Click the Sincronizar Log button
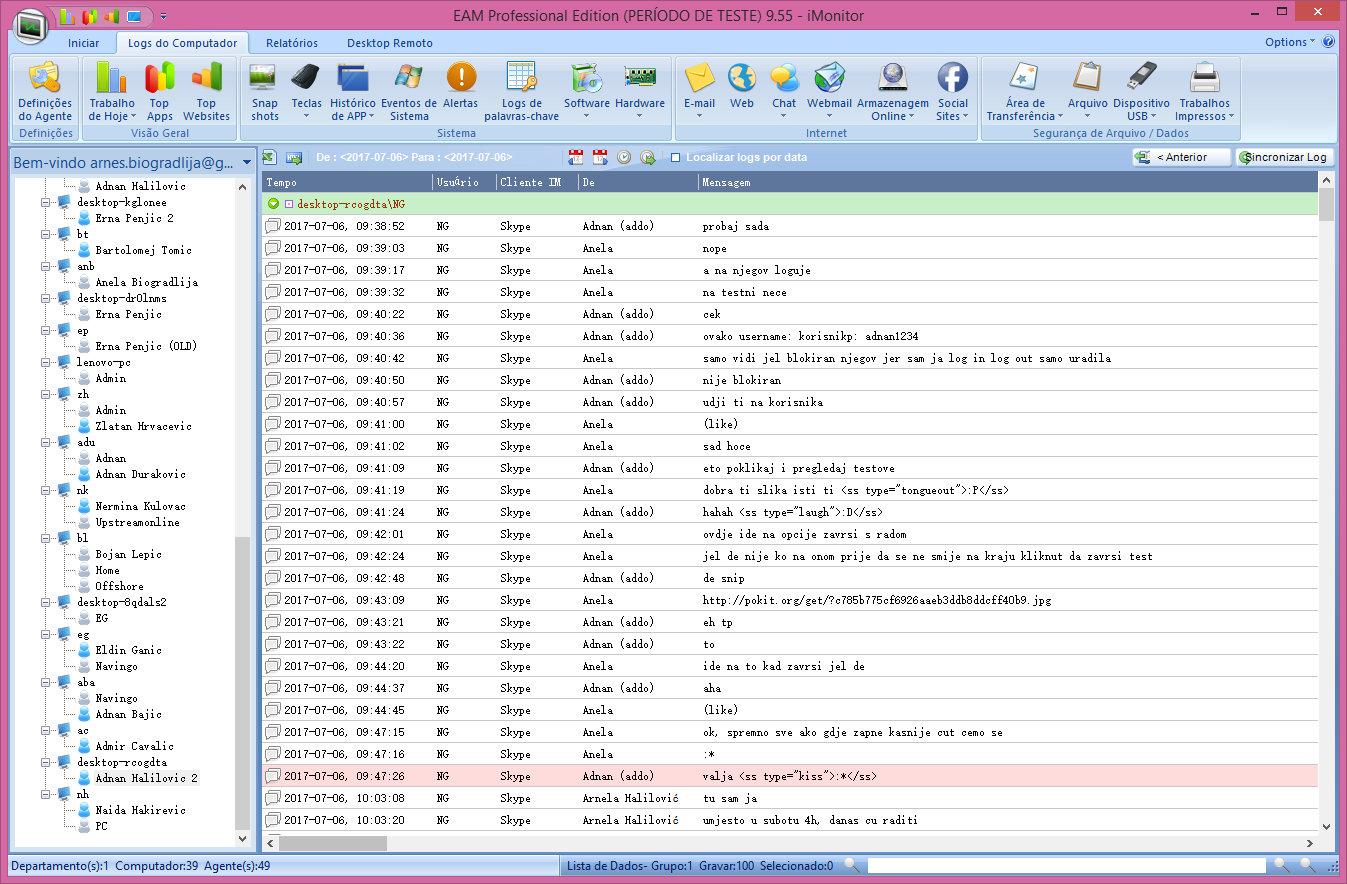This screenshot has height=884, width=1347. coord(1285,157)
